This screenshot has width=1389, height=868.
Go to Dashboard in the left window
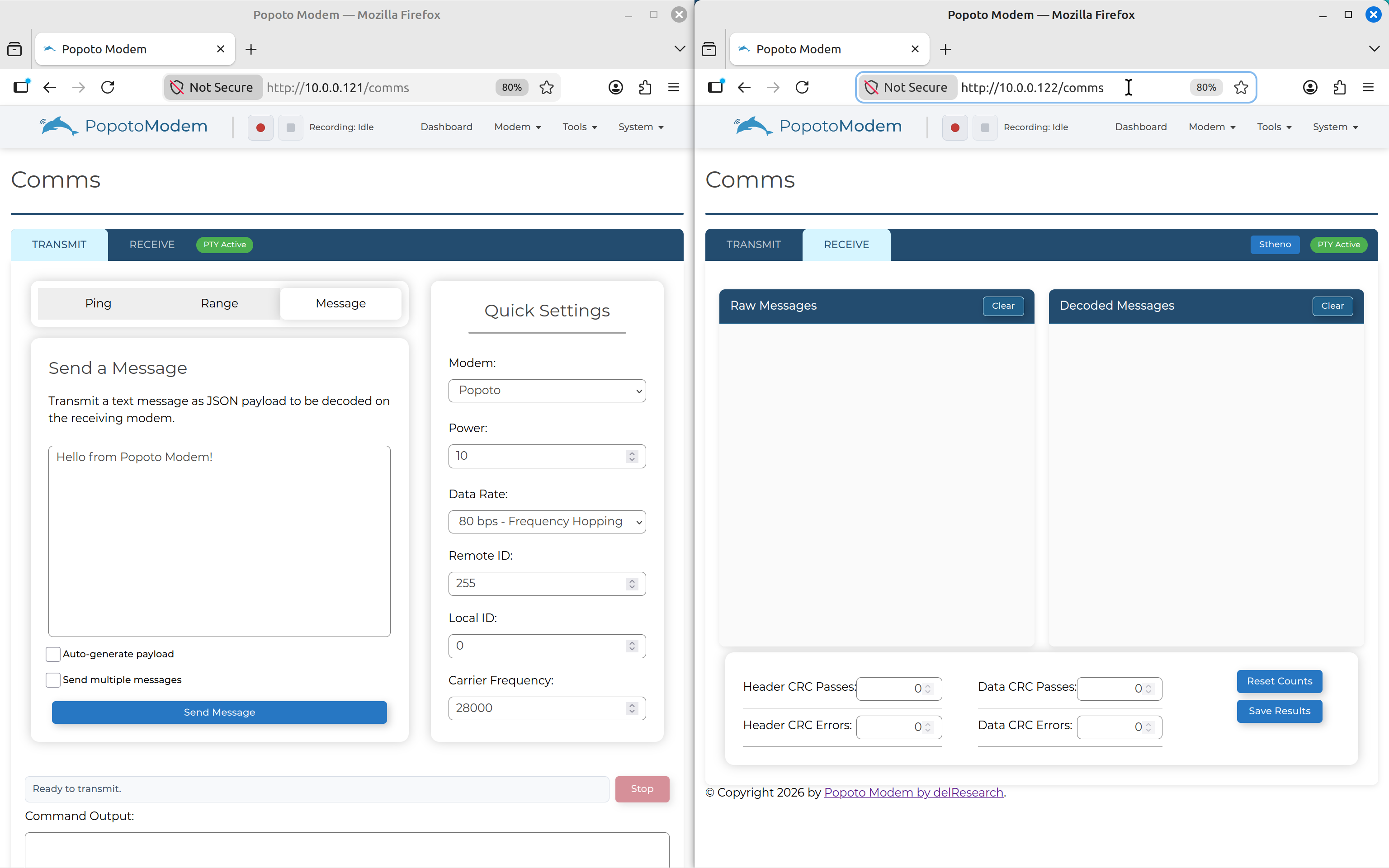coord(447,127)
